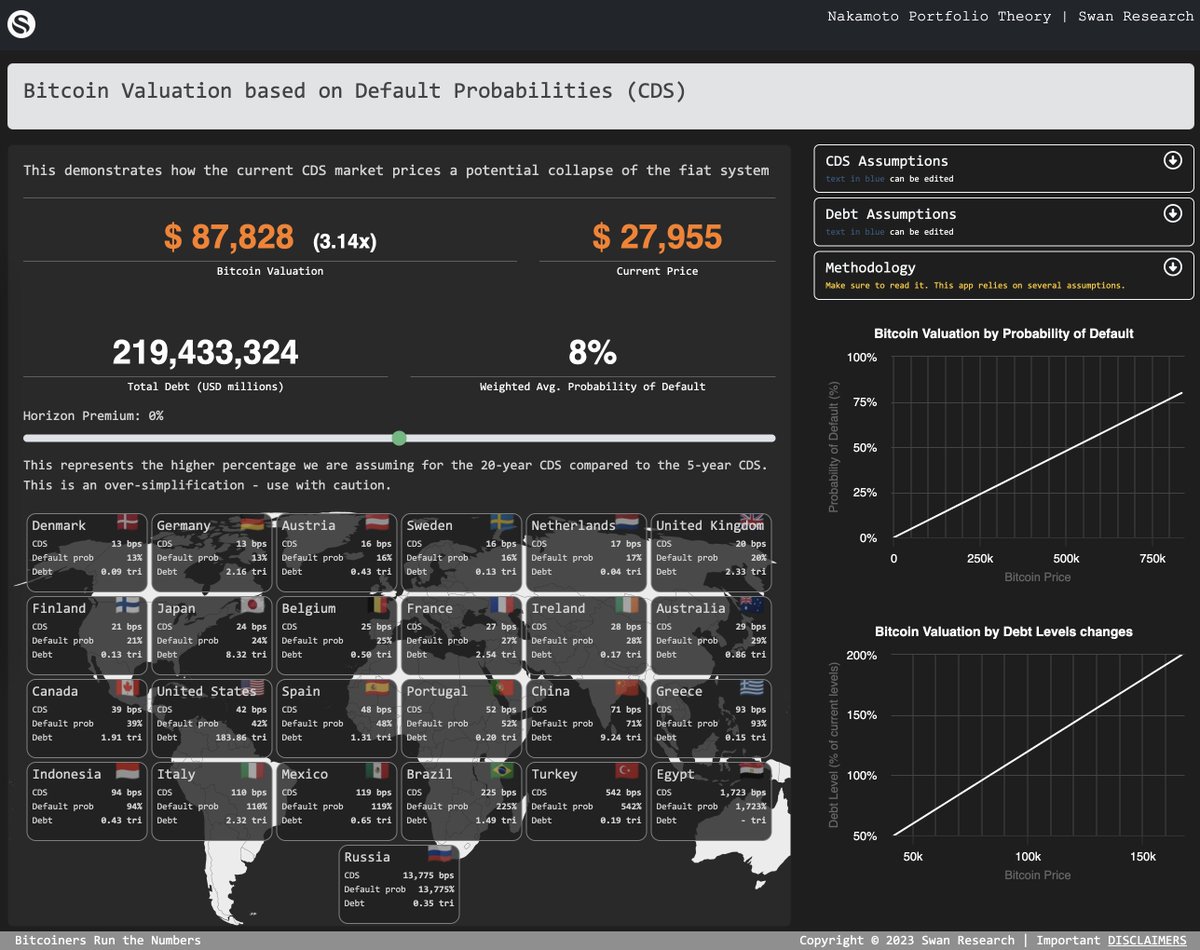Screen dimensions: 1200x950
Task: Click the United Kingdom flag icon
Action: tap(753, 522)
